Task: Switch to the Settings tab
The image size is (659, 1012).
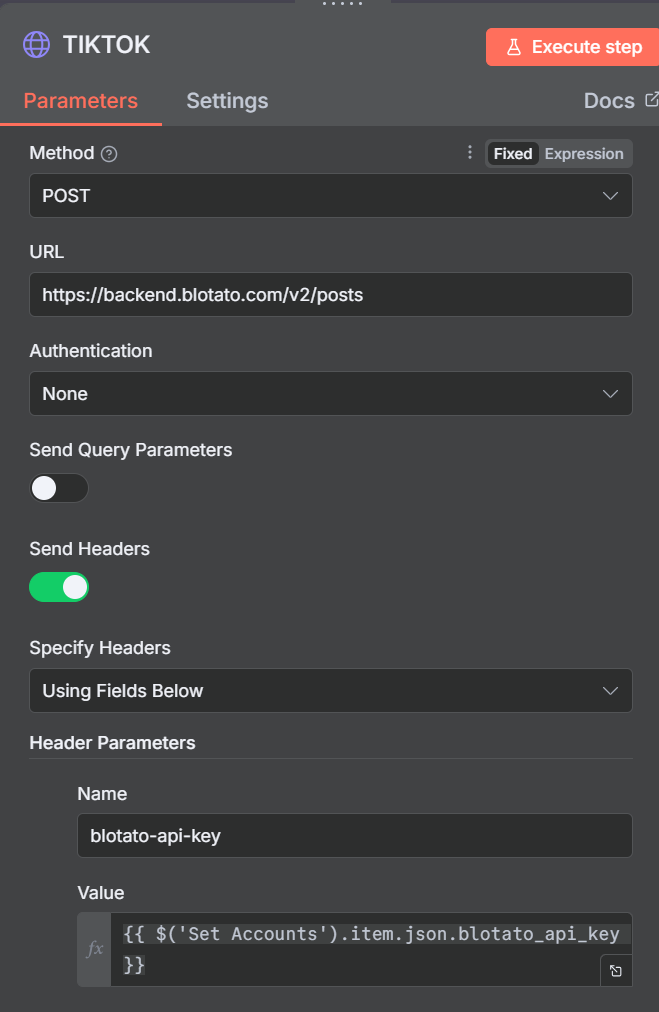Action: pyautogui.click(x=227, y=101)
